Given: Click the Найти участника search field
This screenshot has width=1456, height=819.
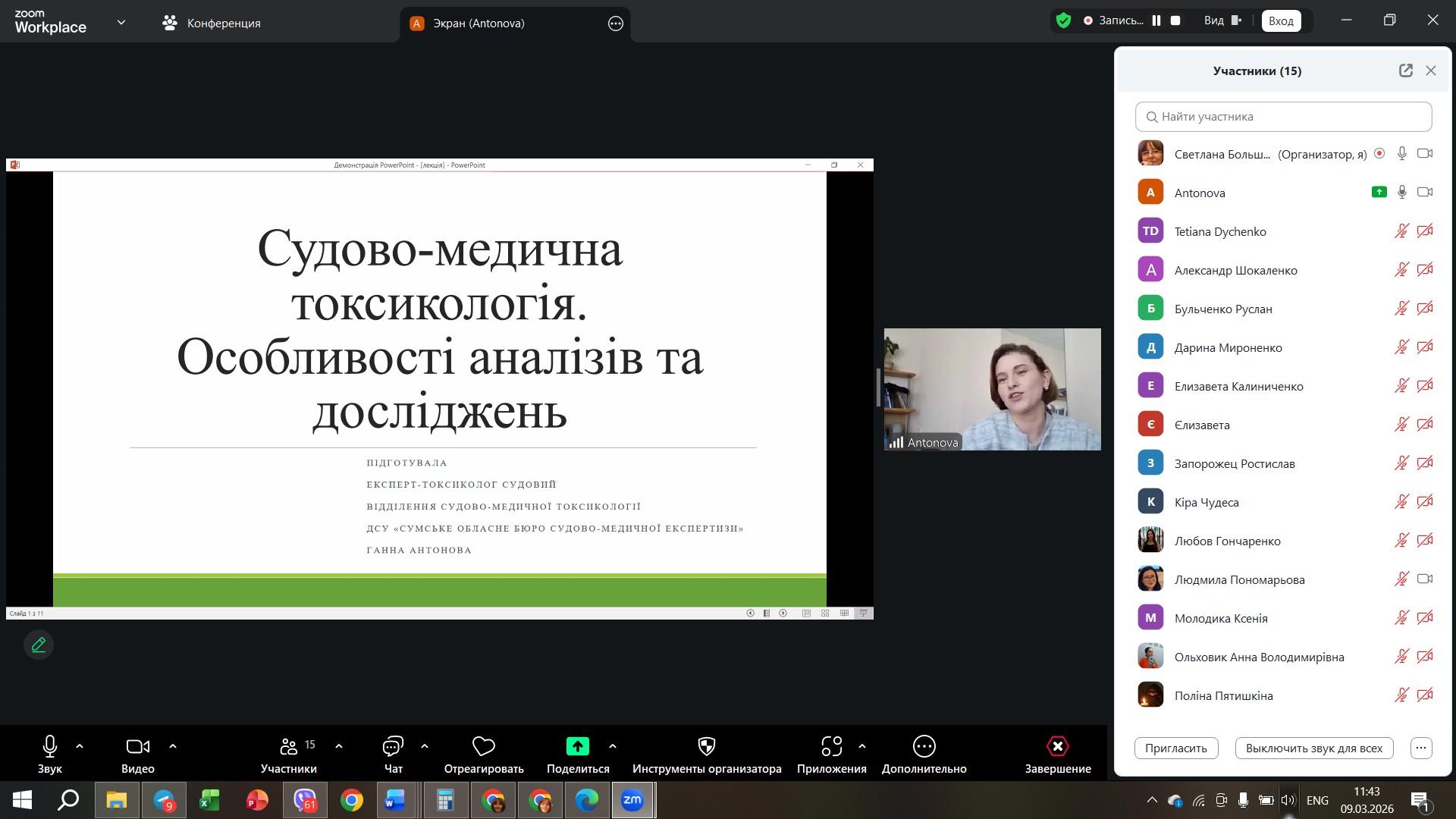Looking at the screenshot, I should (x=1283, y=117).
